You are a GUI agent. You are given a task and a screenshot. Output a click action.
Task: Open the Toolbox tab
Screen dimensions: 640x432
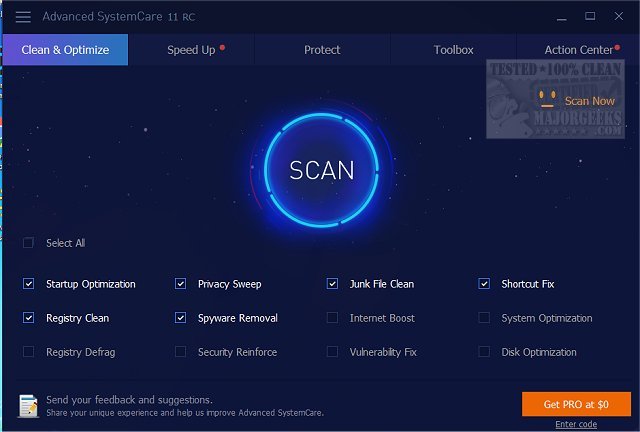point(453,50)
